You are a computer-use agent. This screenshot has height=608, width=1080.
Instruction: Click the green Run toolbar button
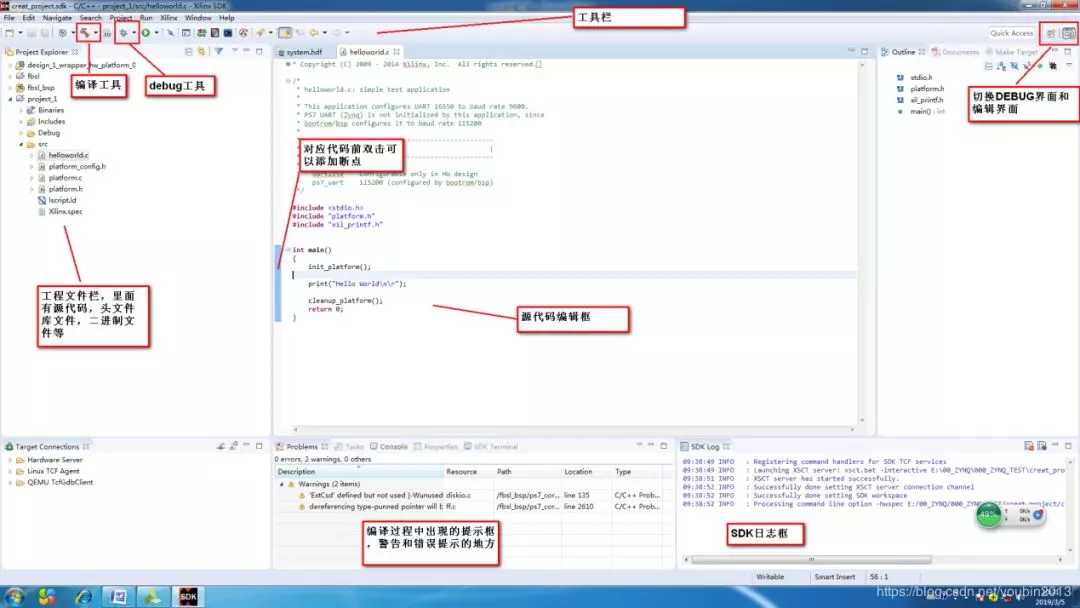point(146,32)
